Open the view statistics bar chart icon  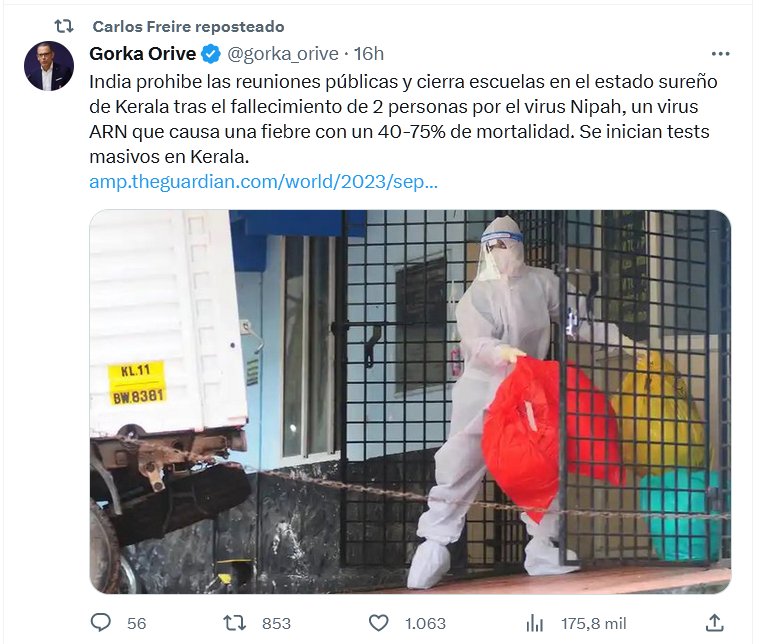point(535,623)
